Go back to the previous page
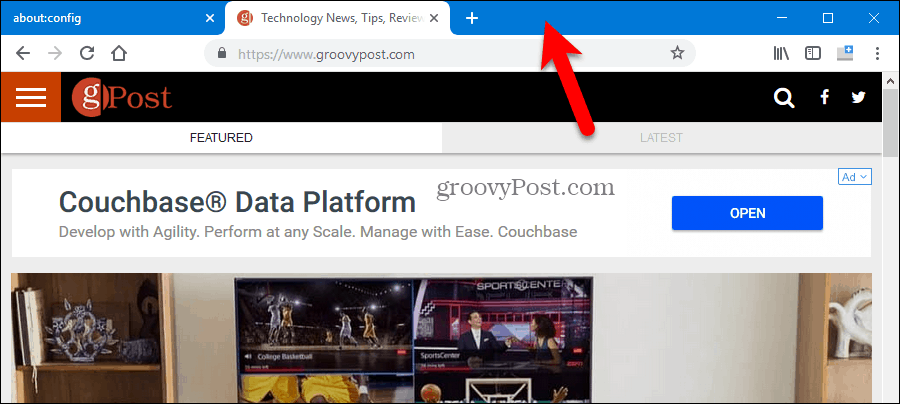900x404 pixels. 23,53
